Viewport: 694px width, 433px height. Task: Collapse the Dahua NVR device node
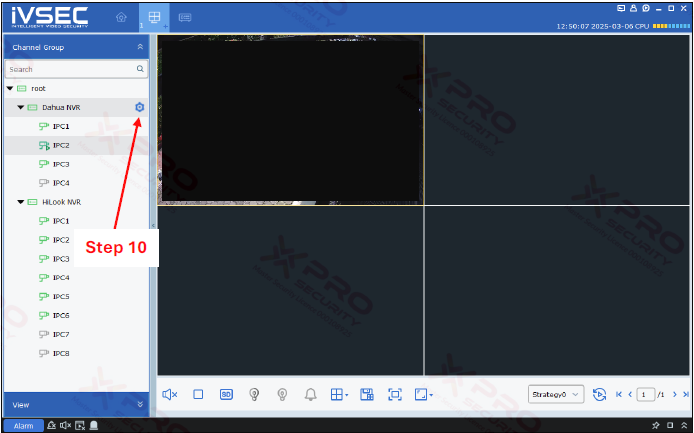[20, 108]
